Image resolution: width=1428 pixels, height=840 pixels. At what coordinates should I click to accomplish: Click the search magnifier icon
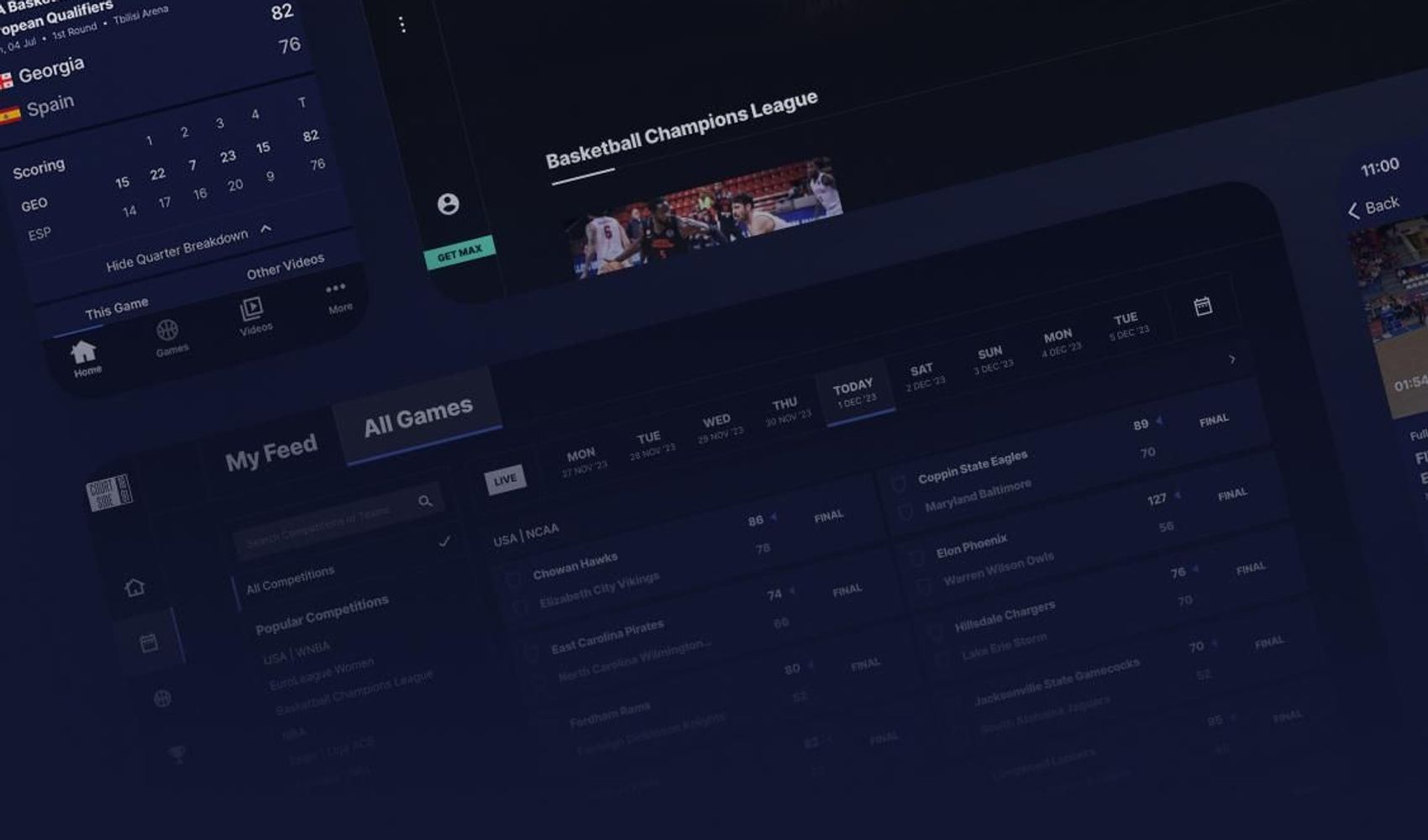tap(425, 501)
